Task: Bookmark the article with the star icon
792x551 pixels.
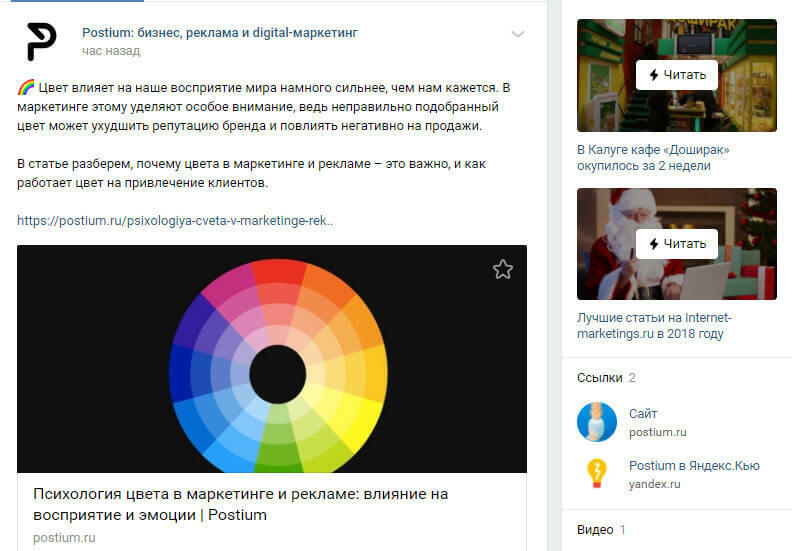Action: [x=503, y=269]
